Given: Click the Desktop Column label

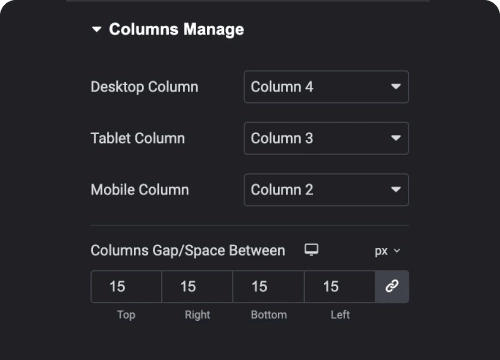Looking at the screenshot, I should click(x=145, y=87).
